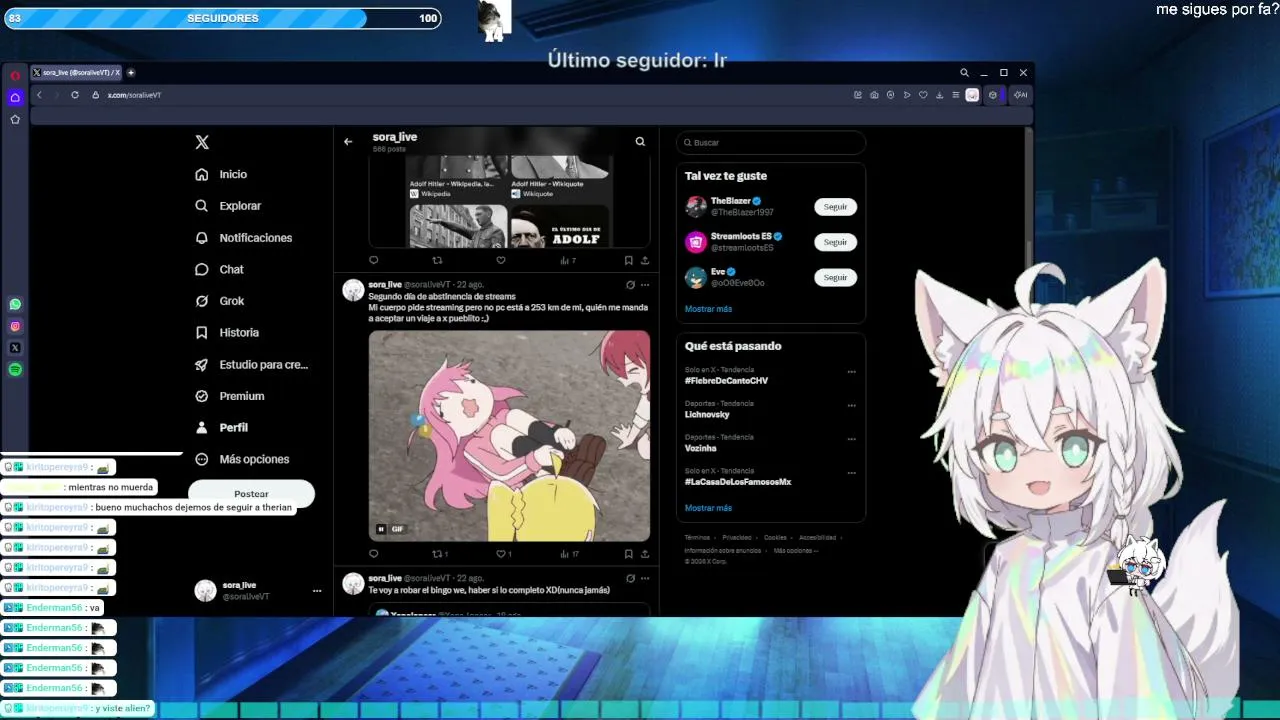Click the Buscar search field

[x=771, y=142]
